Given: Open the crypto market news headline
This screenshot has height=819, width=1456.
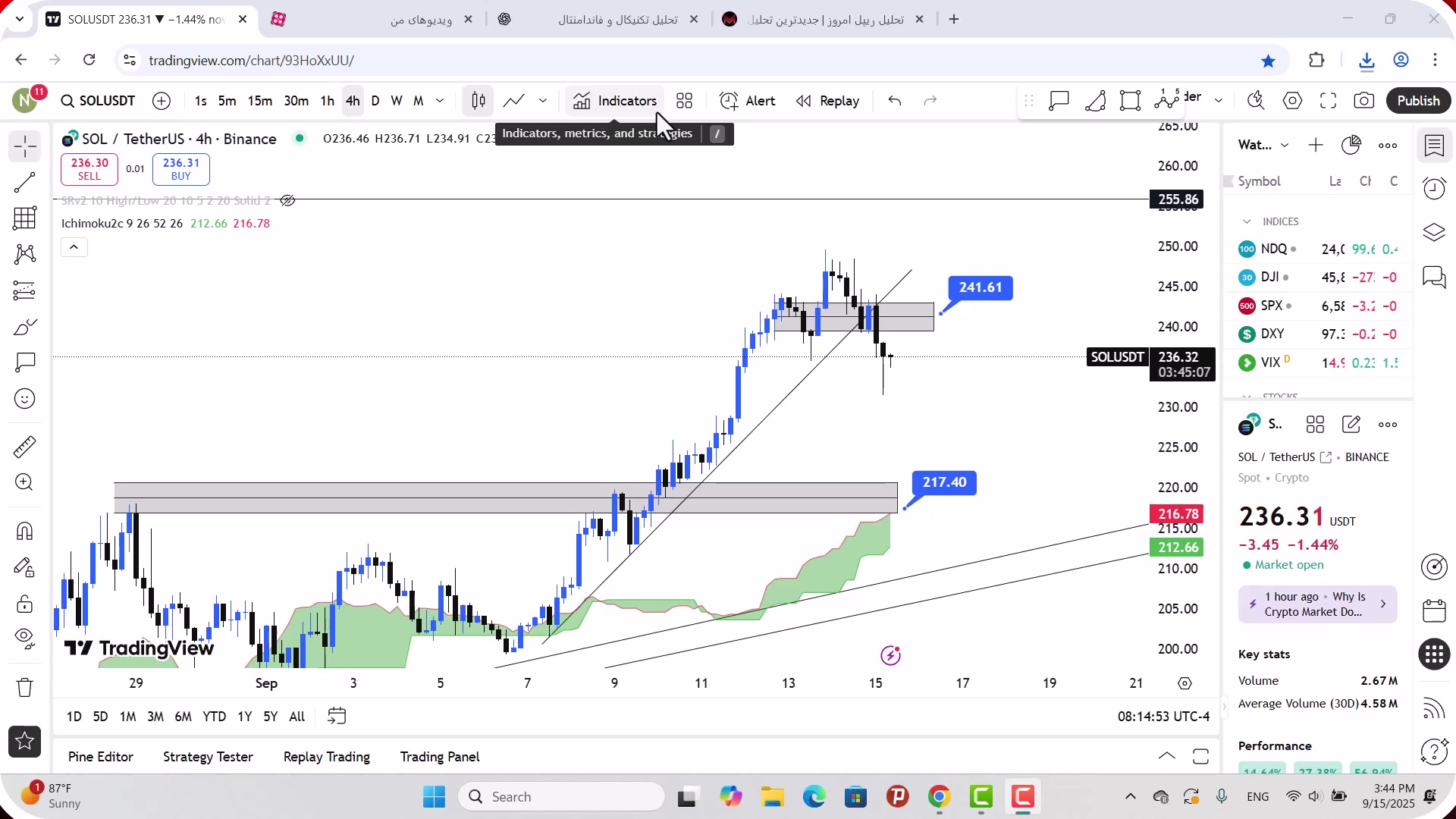Looking at the screenshot, I should 1317,604.
